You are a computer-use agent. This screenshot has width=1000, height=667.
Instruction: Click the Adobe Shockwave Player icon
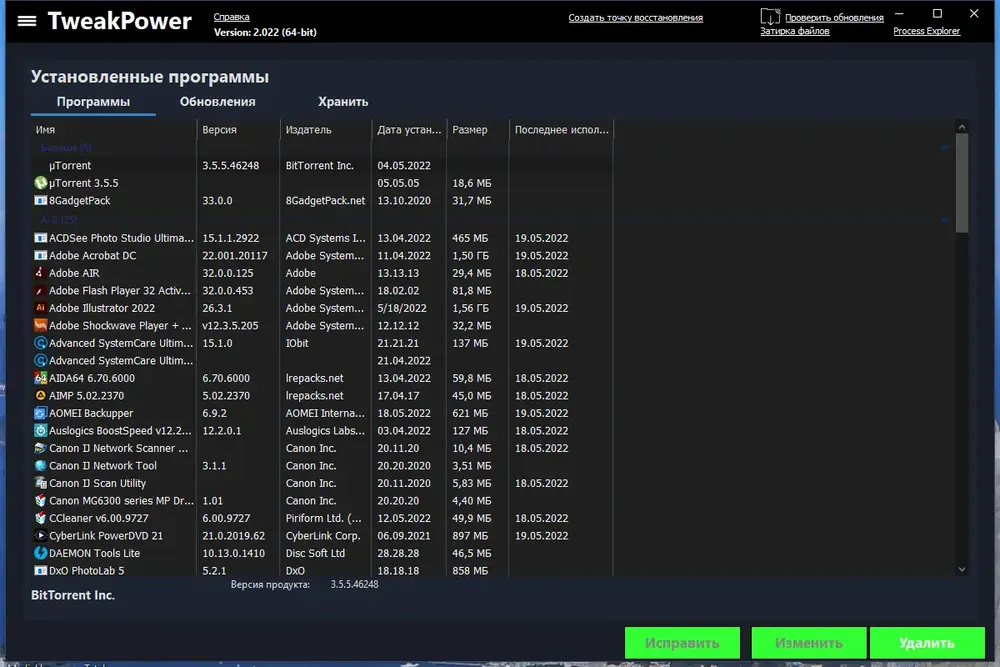coord(40,325)
